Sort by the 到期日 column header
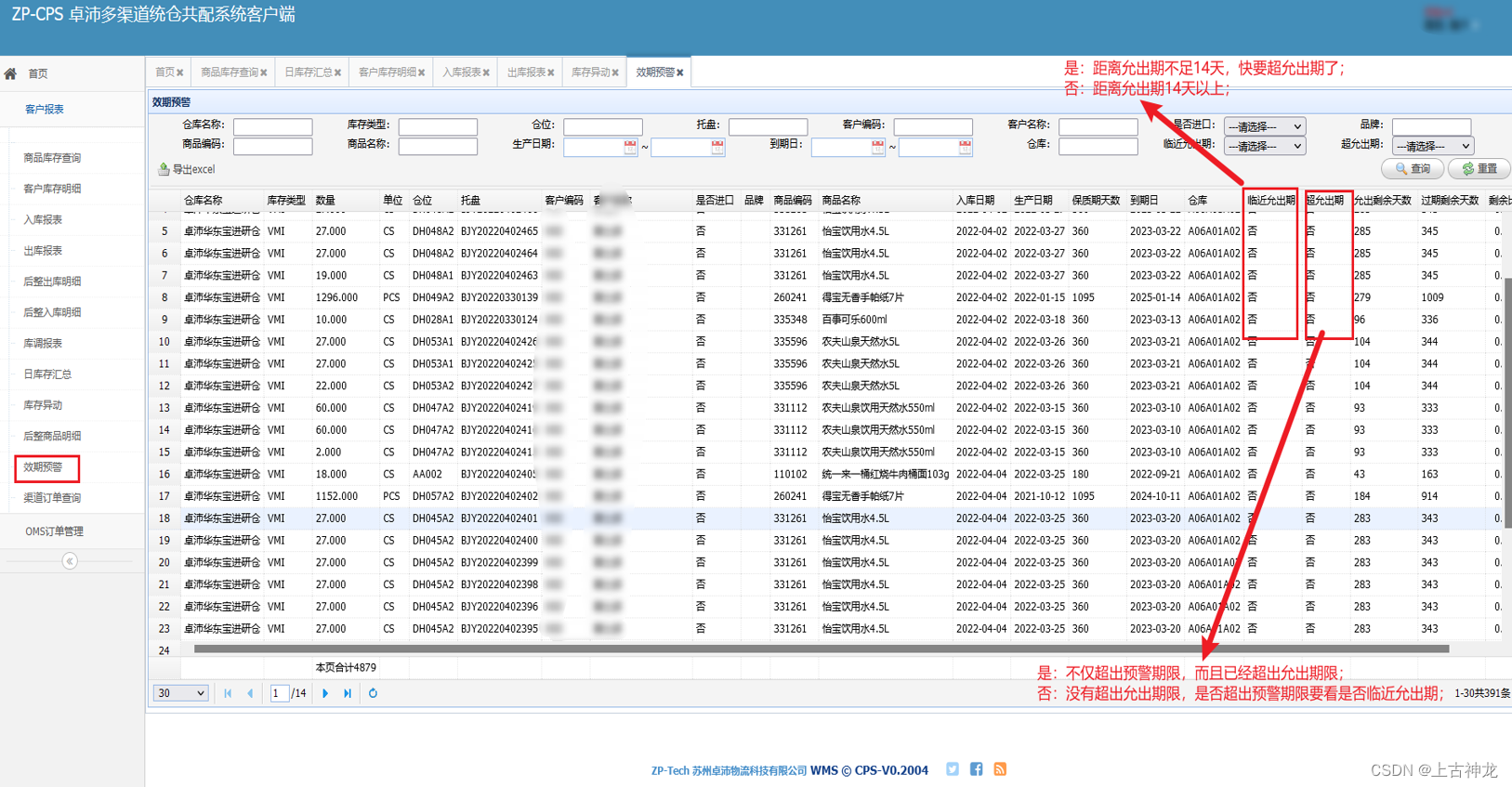 click(x=1144, y=201)
